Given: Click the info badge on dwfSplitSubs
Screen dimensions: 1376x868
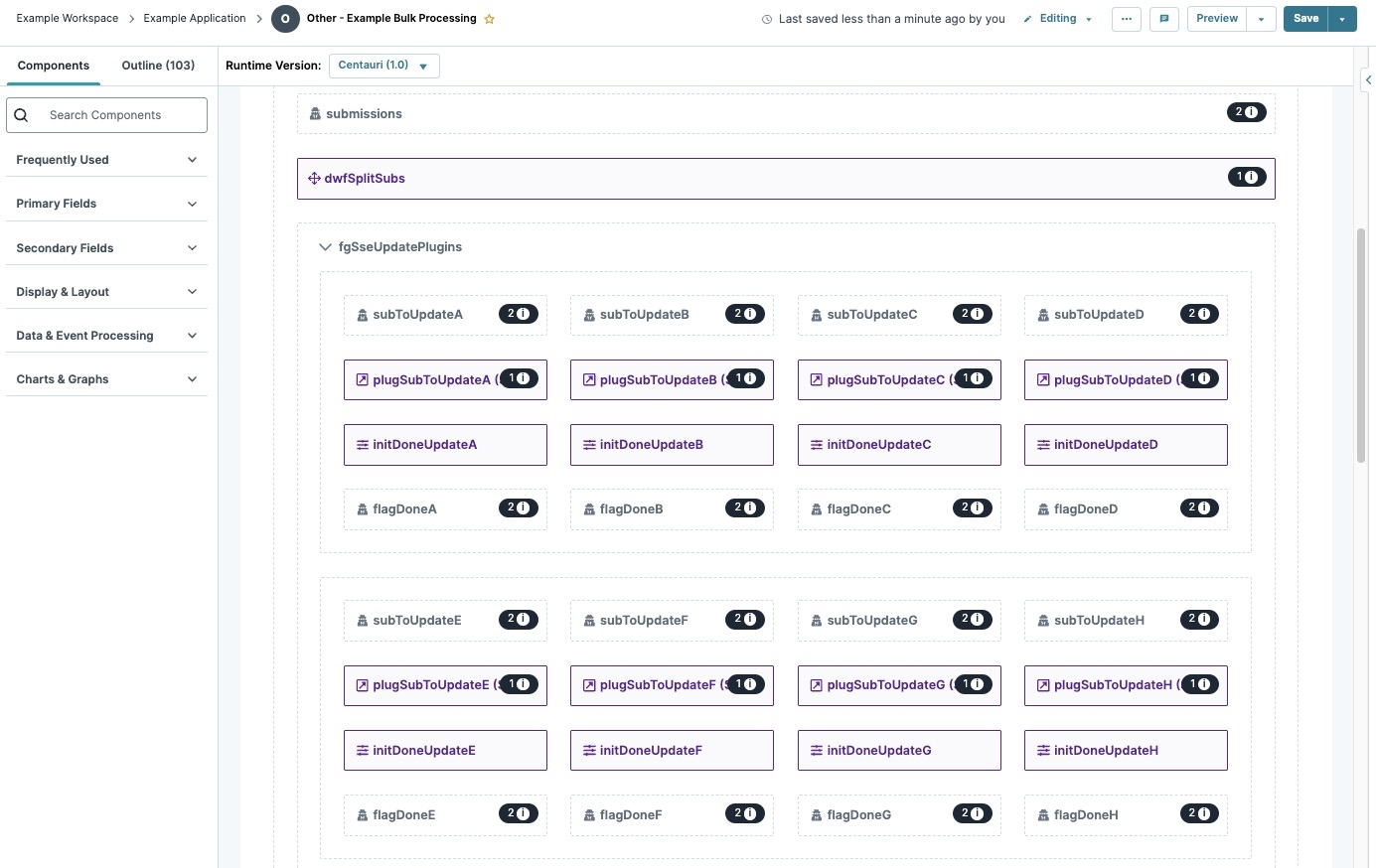Looking at the screenshot, I should coord(1246,177).
